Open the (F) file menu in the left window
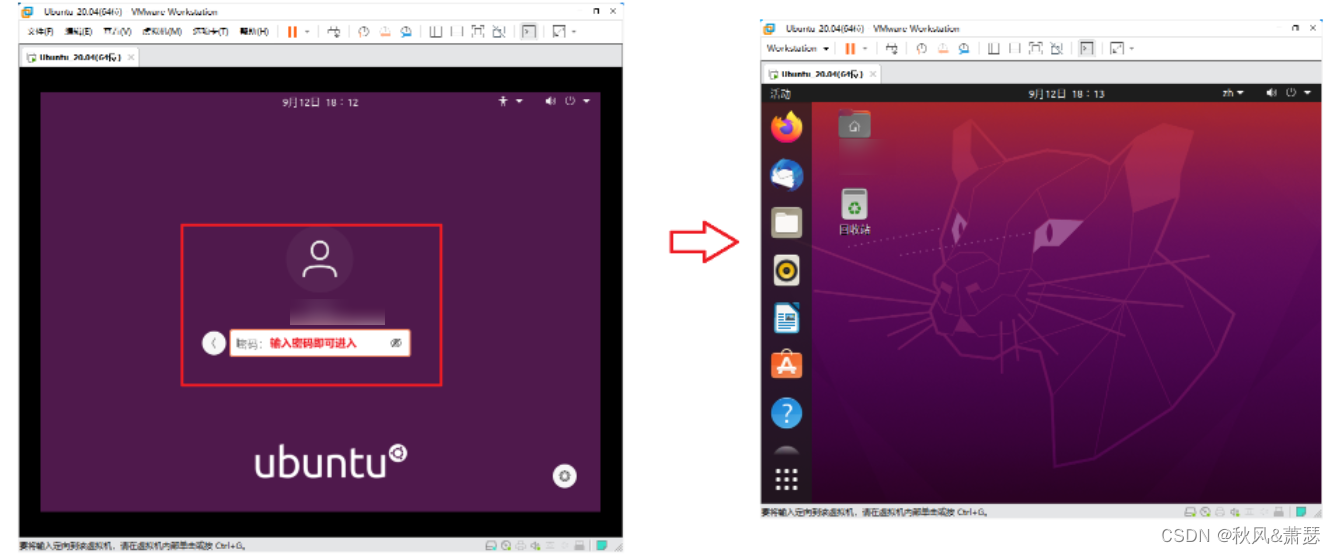Image resolution: width=1335 pixels, height=554 pixels. (x=41, y=32)
